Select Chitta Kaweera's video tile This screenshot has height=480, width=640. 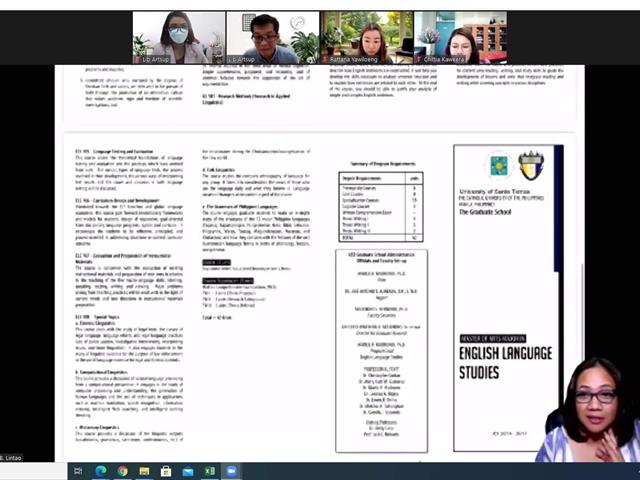pyautogui.click(x=460, y=37)
